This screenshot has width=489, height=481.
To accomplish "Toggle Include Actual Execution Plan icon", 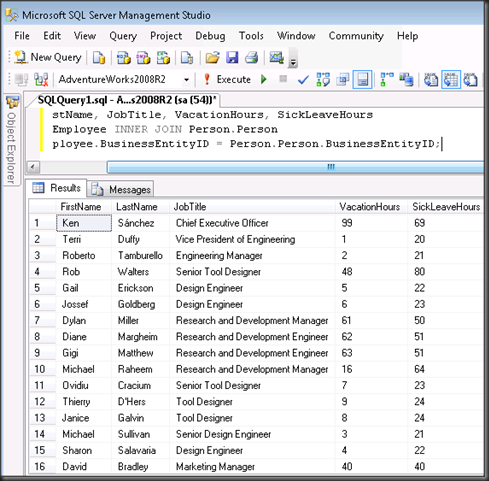I will pyautogui.click(x=387, y=79).
